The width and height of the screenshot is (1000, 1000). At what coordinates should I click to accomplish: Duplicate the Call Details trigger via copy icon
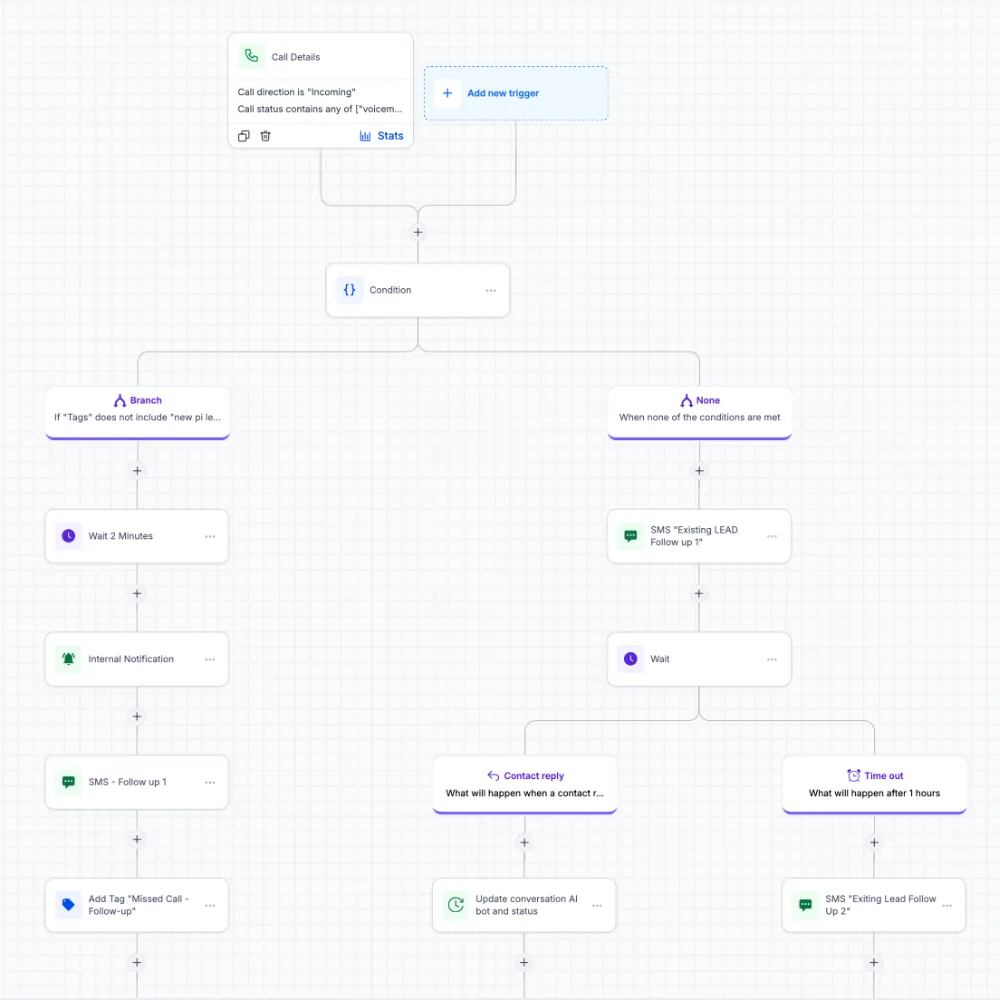pyautogui.click(x=244, y=136)
